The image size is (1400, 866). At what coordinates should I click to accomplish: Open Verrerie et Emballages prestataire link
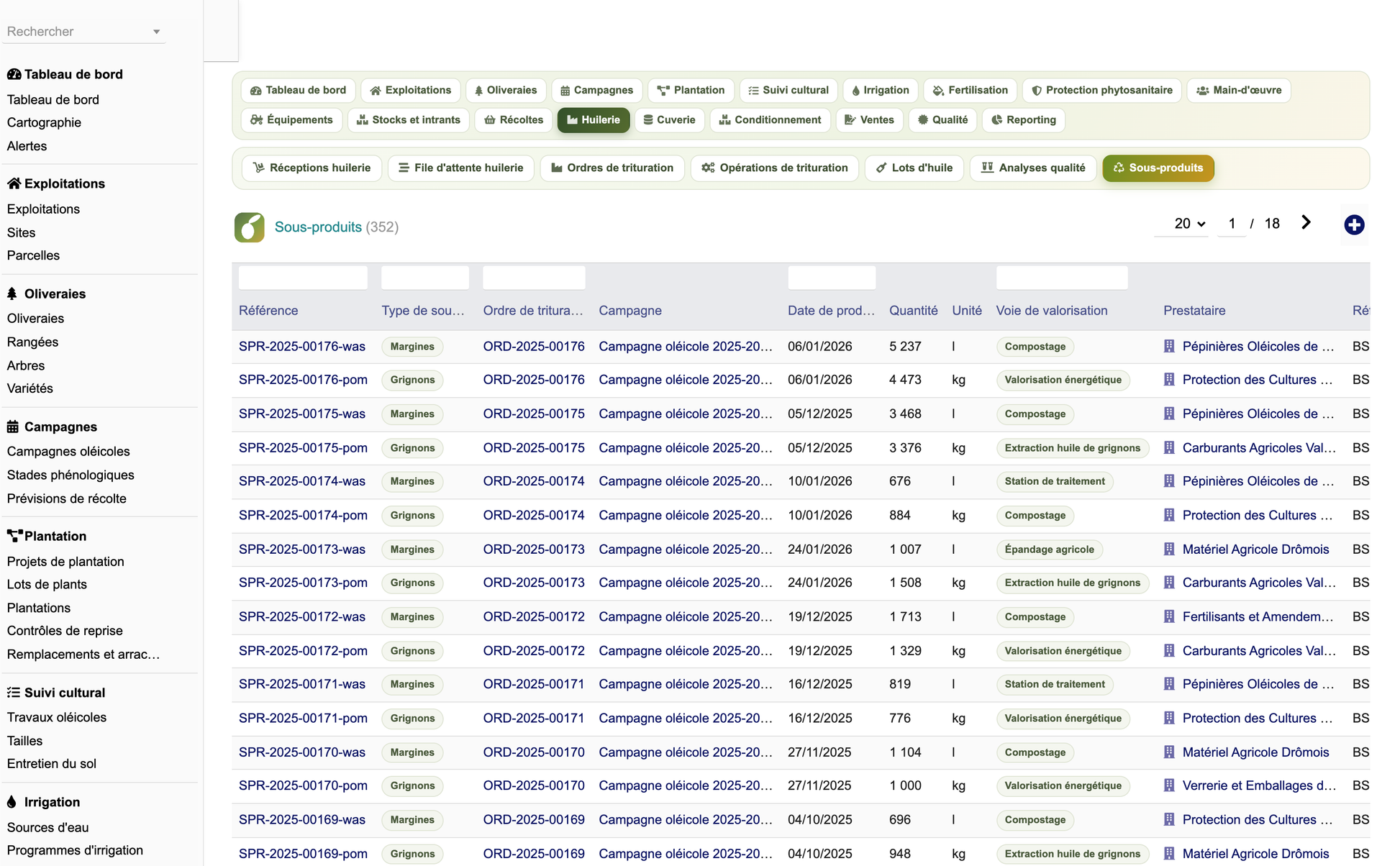pos(1259,785)
